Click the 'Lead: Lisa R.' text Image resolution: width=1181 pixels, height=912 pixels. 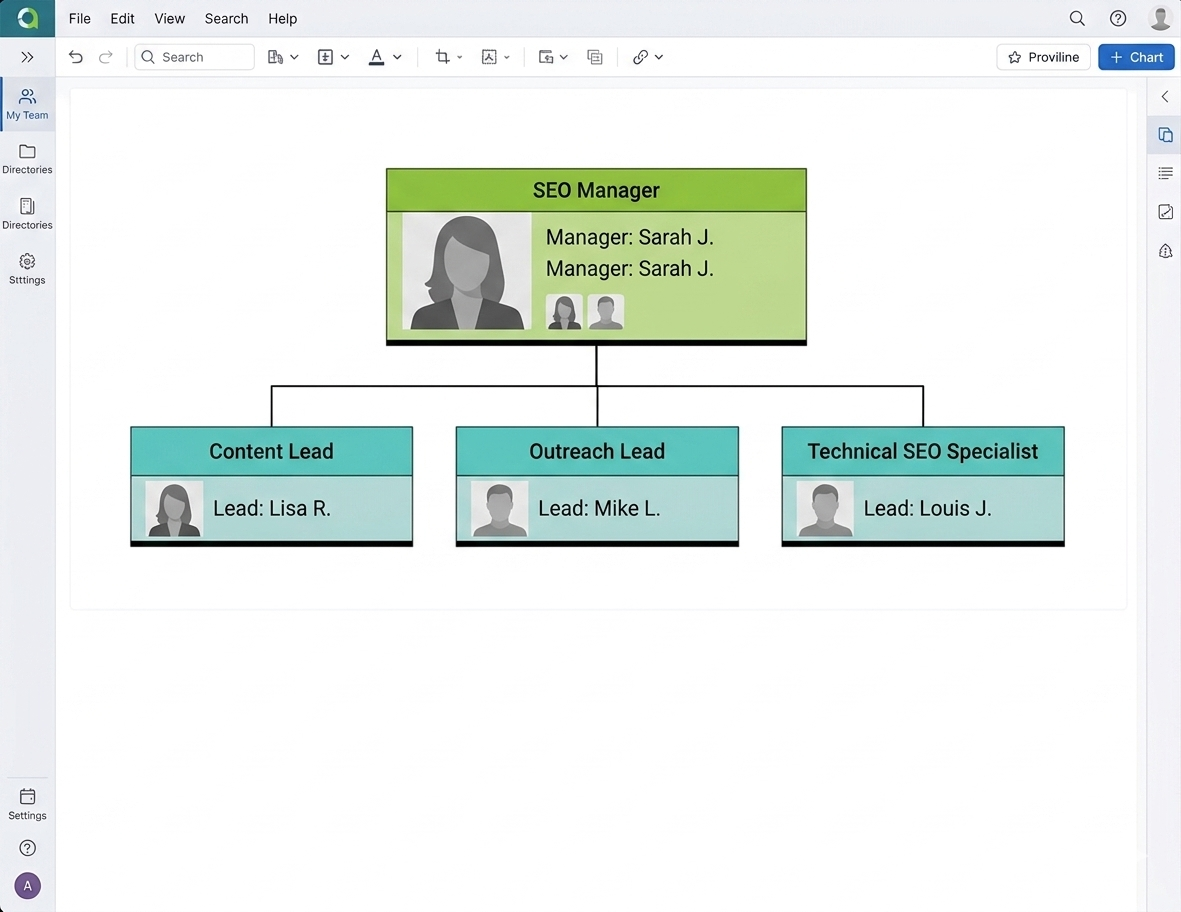(272, 508)
